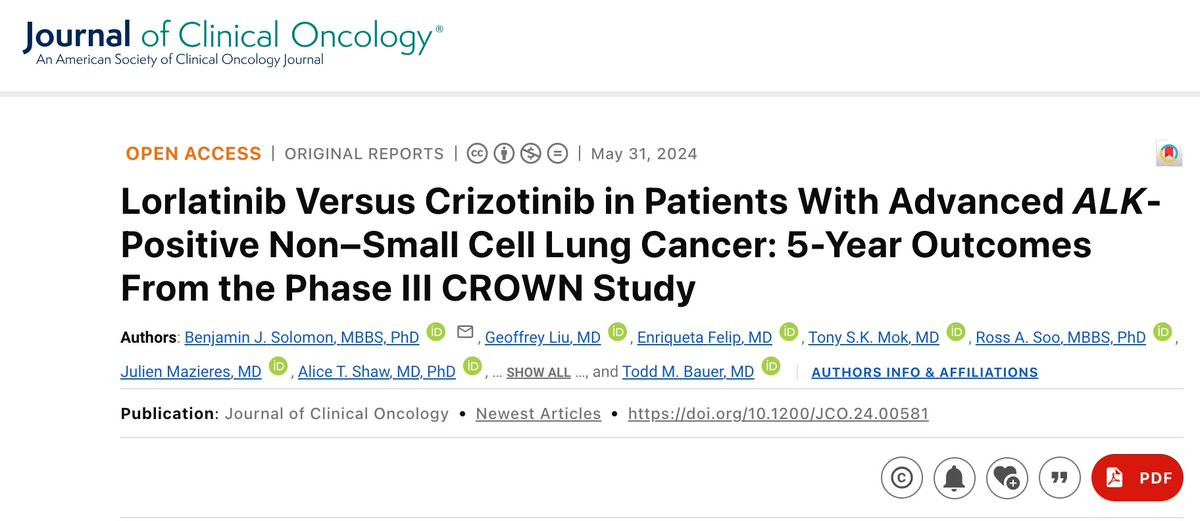The image size is (1200, 521).
Task: Open the copyright permissions icon
Action: point(902,478)
